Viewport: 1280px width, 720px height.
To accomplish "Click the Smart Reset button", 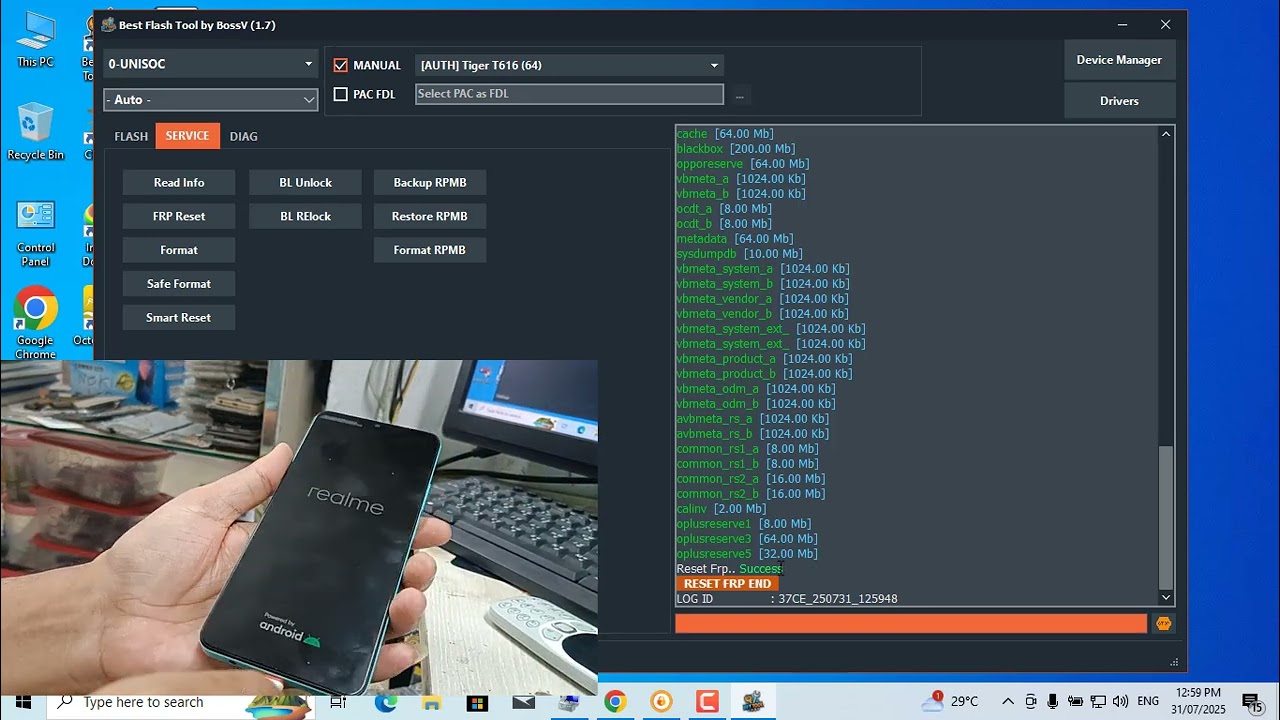I will [x=179, y=318].
